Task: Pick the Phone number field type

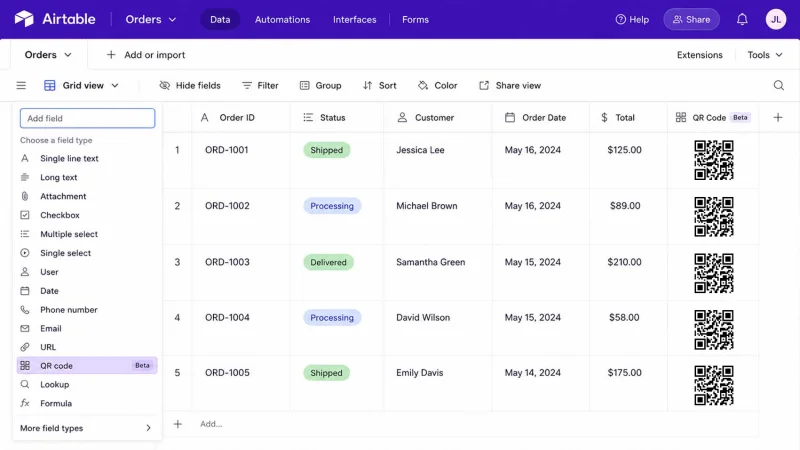Action: 87,310
